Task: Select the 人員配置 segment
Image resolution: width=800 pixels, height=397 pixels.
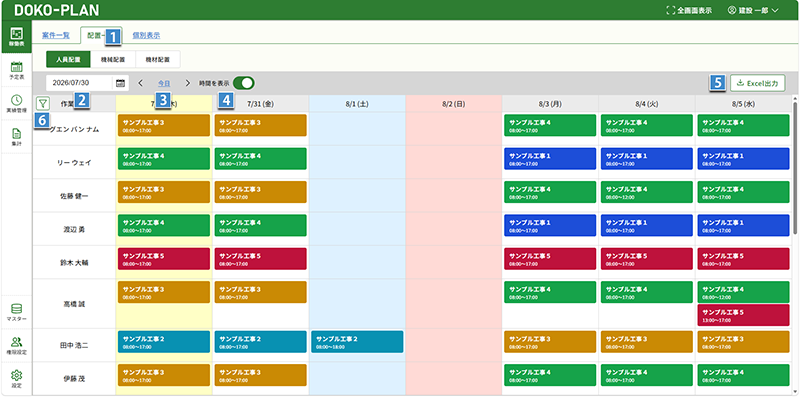Action: tap(68, 59)
